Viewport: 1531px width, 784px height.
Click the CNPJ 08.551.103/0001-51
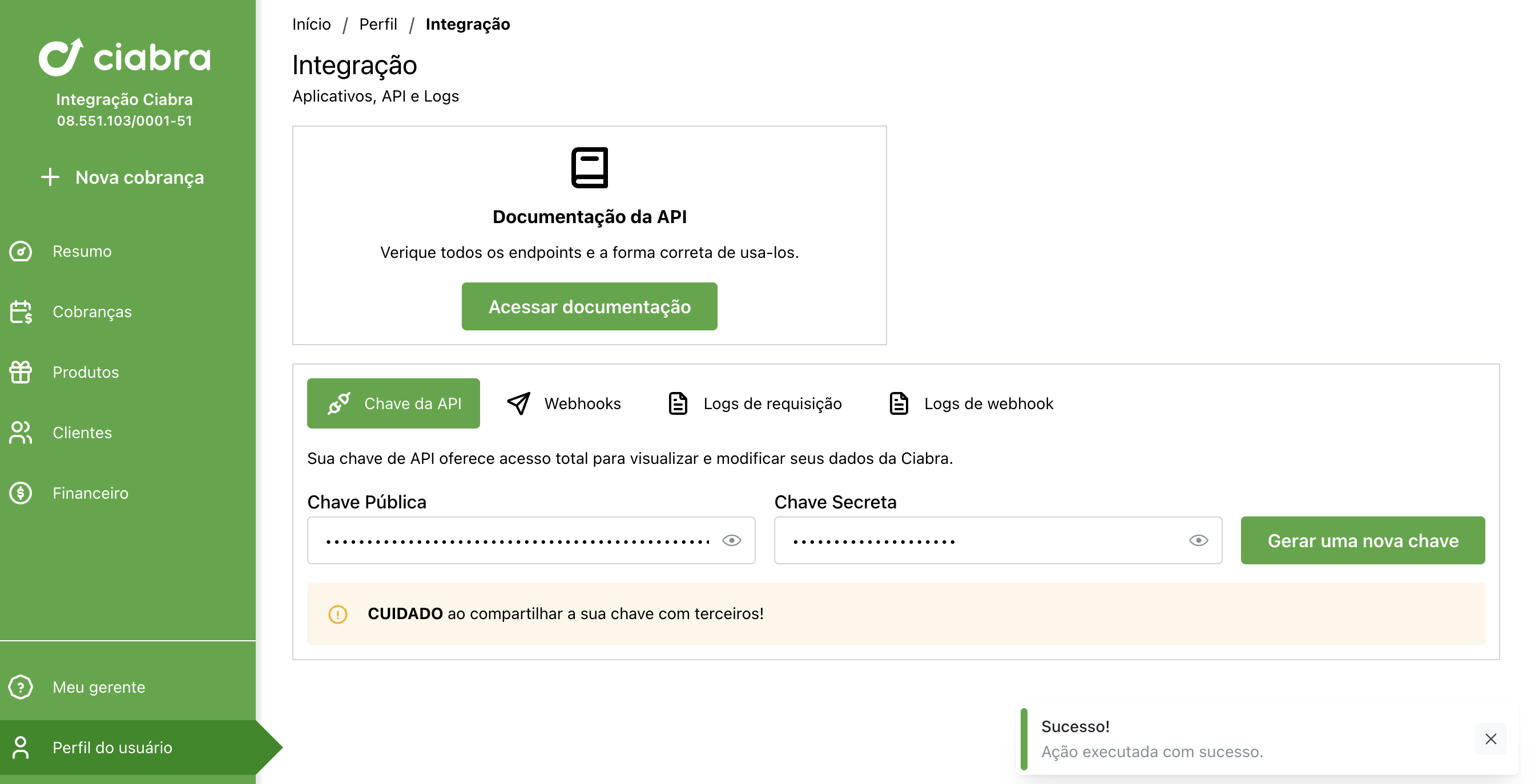click(x=124, y=120)
